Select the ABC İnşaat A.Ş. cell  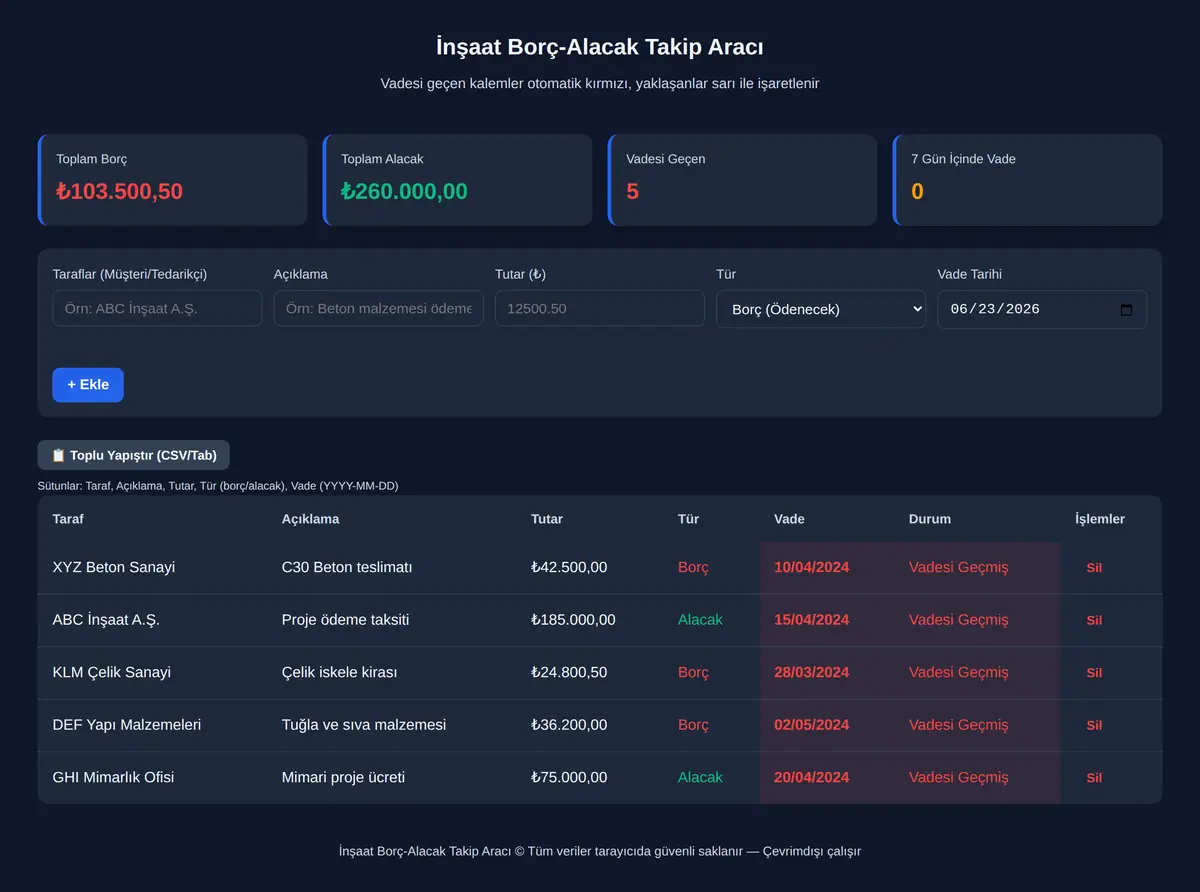click(152, 620)
